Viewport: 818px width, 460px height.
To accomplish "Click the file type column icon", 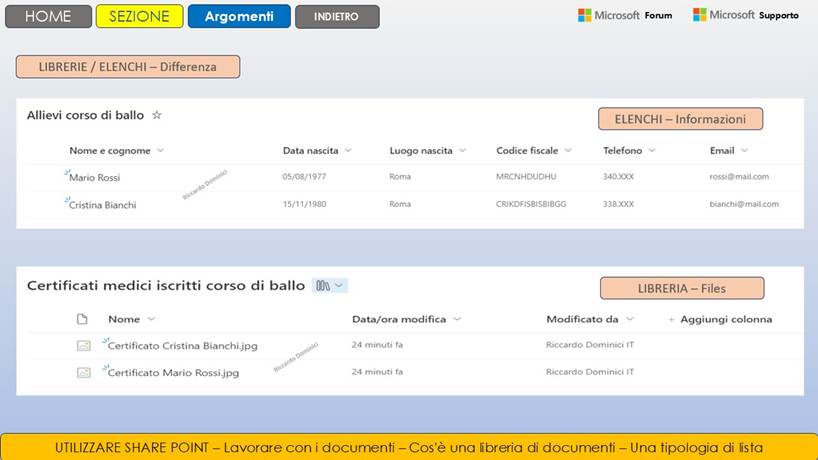I will point(82,319).
